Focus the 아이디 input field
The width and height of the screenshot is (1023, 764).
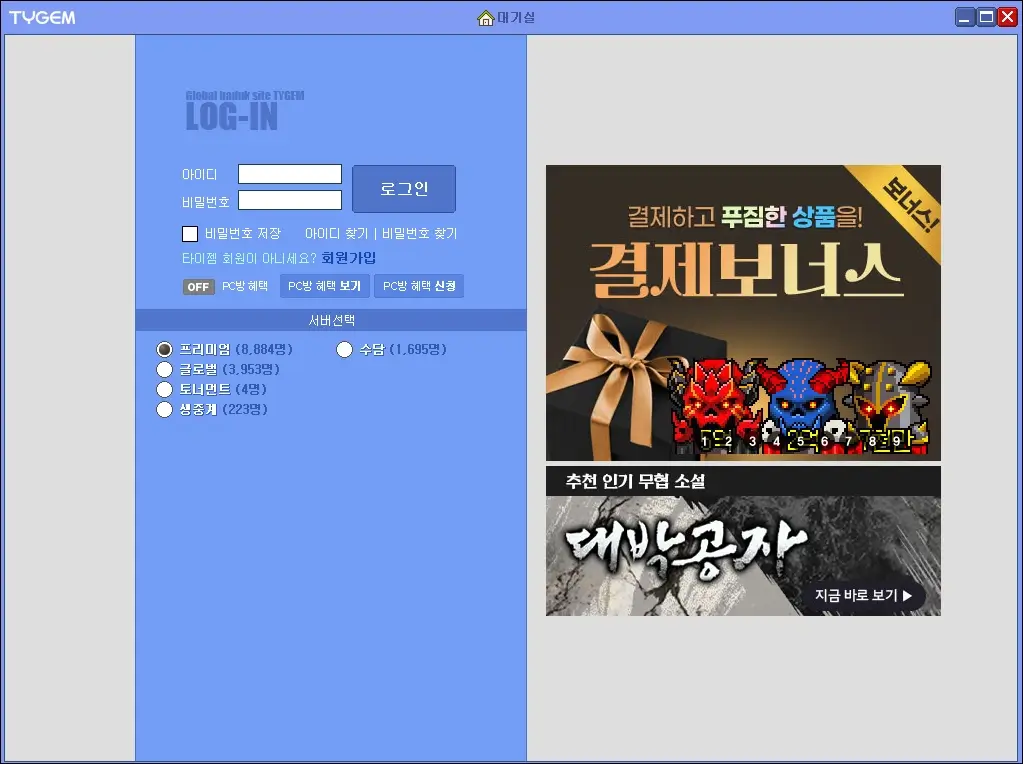click(x=290, y=174)
